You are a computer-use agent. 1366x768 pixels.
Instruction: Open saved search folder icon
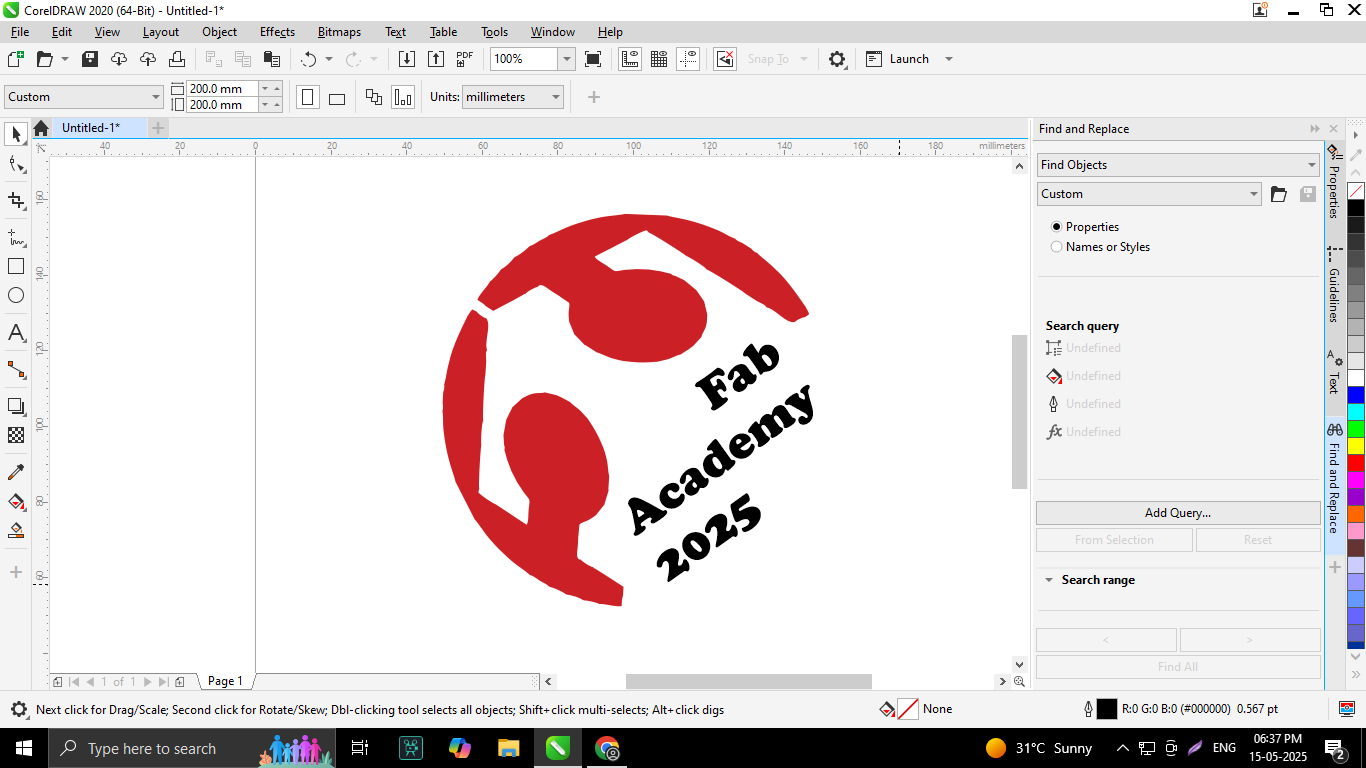1279,194
